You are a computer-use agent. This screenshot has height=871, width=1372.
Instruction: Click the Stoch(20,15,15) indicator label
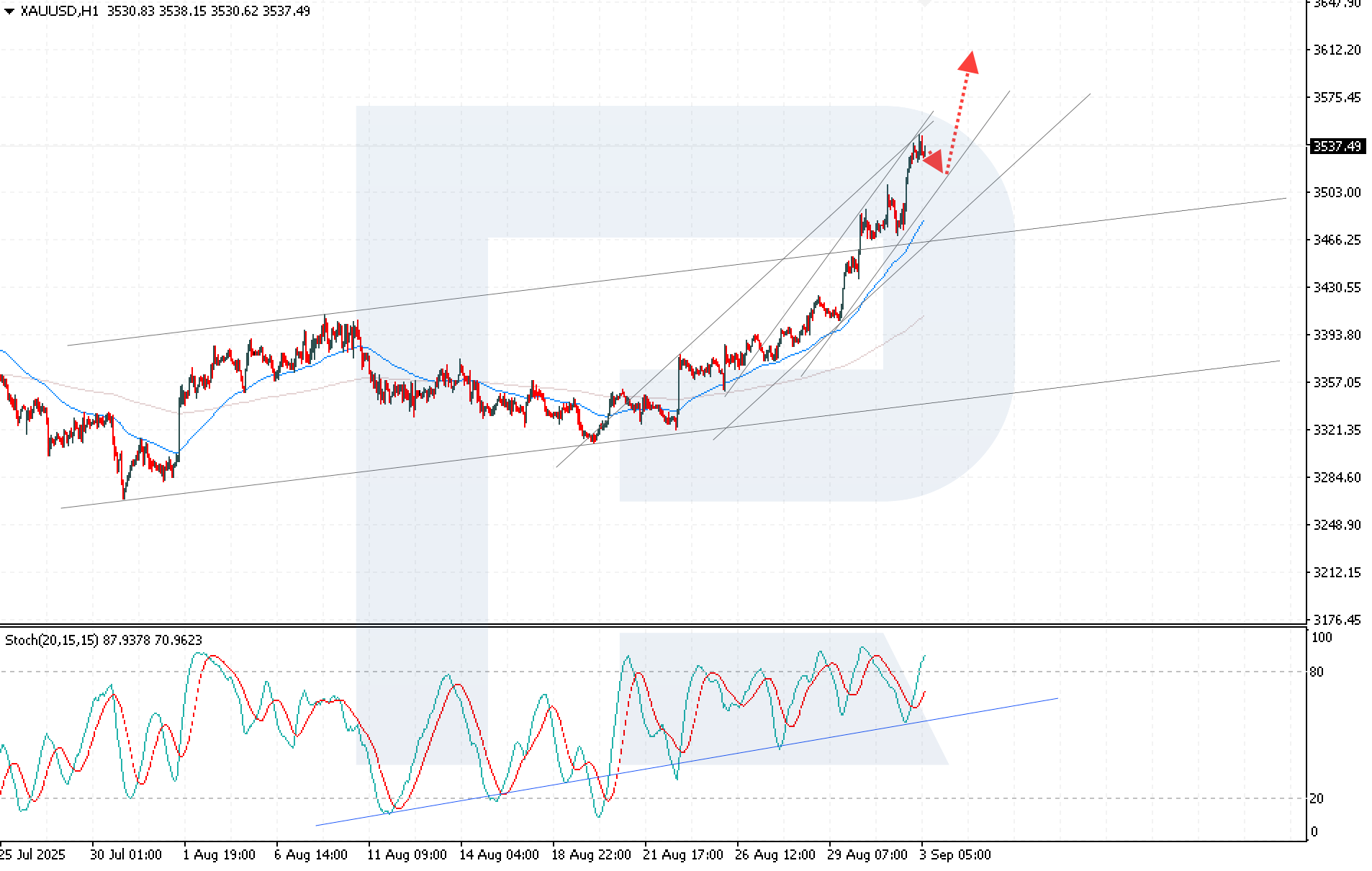52,640
